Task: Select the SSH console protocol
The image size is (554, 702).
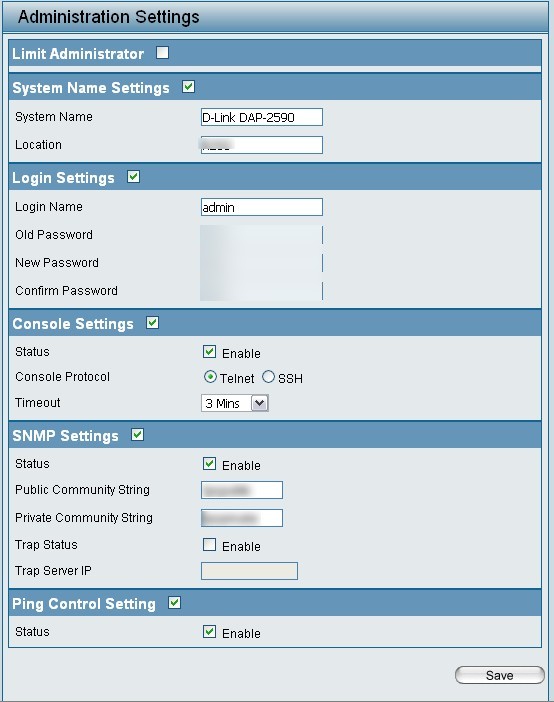Action: tap(268, 377)
